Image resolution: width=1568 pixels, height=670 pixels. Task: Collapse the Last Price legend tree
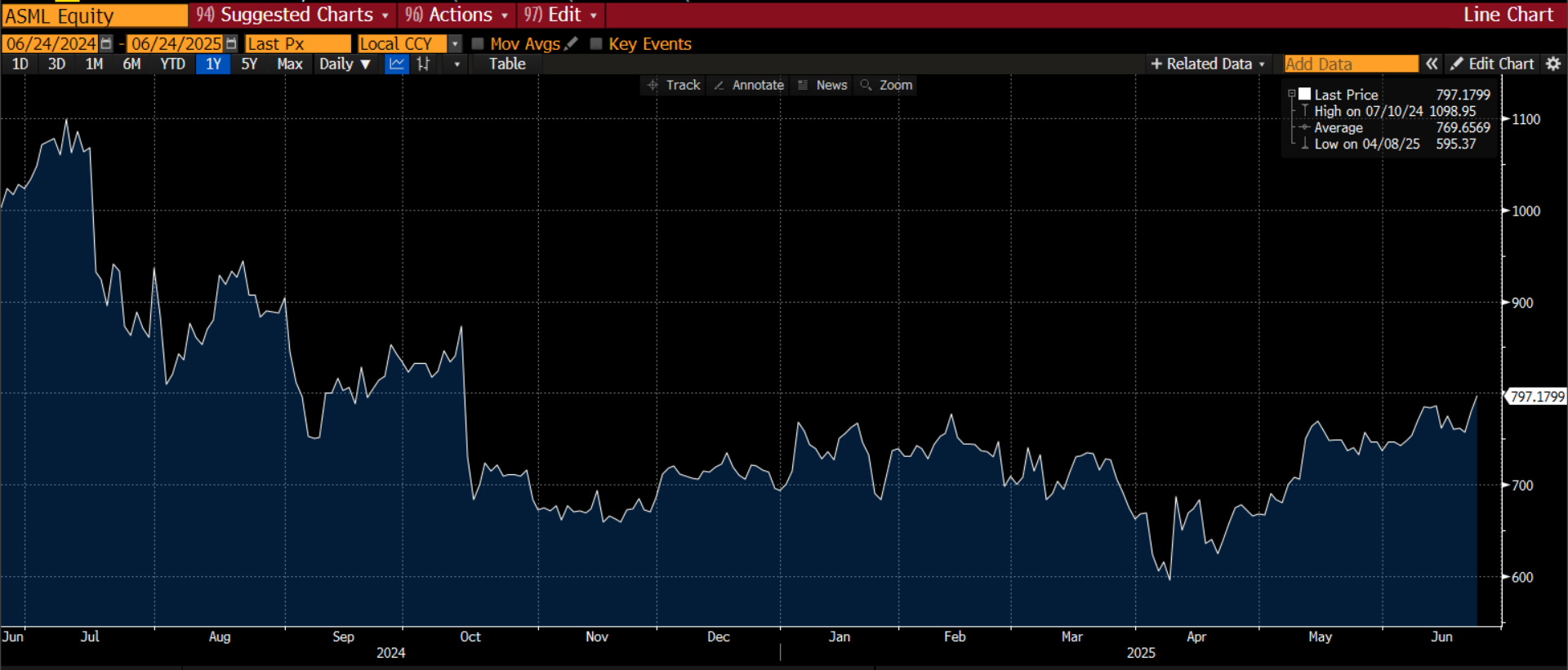(1291, 95)
